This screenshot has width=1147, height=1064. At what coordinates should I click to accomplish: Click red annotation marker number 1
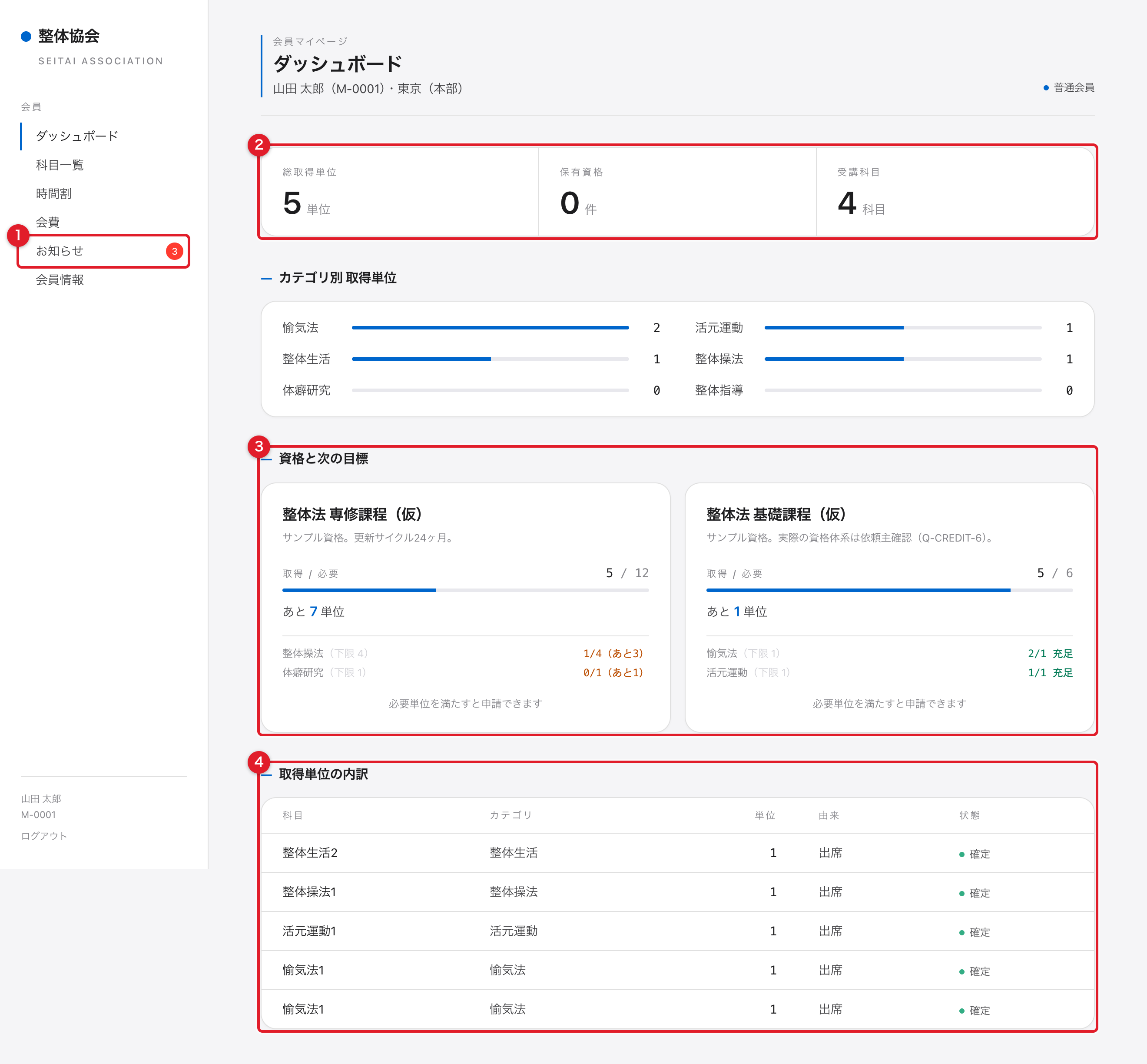click(x=18, y=235)
